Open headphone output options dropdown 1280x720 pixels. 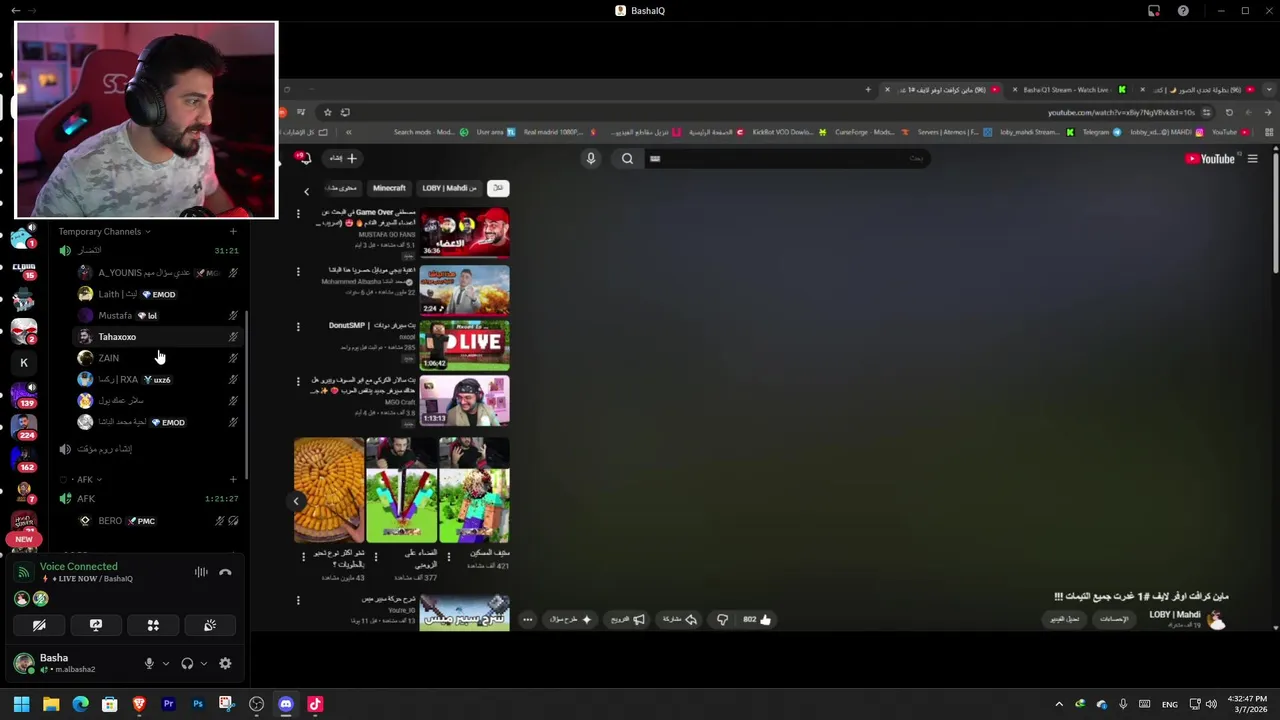(203, 663)
